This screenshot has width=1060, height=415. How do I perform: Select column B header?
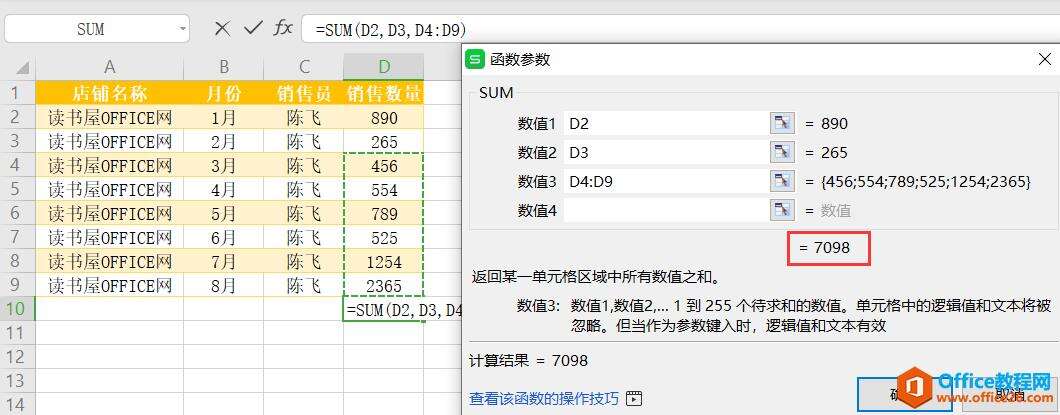point(224,67)
